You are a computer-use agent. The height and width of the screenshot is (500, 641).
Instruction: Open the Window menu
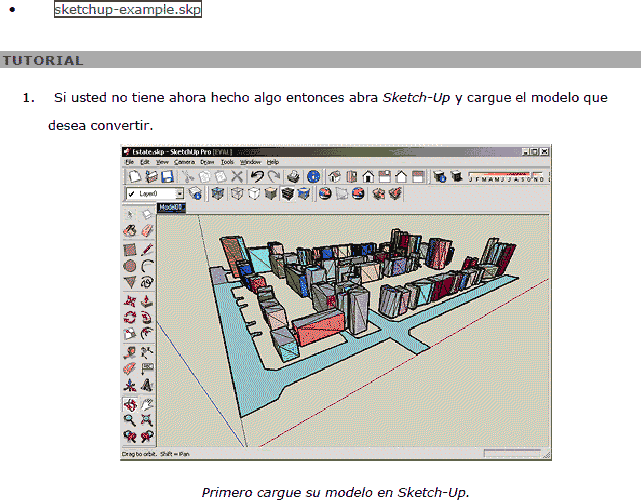(x=250, y=162)
